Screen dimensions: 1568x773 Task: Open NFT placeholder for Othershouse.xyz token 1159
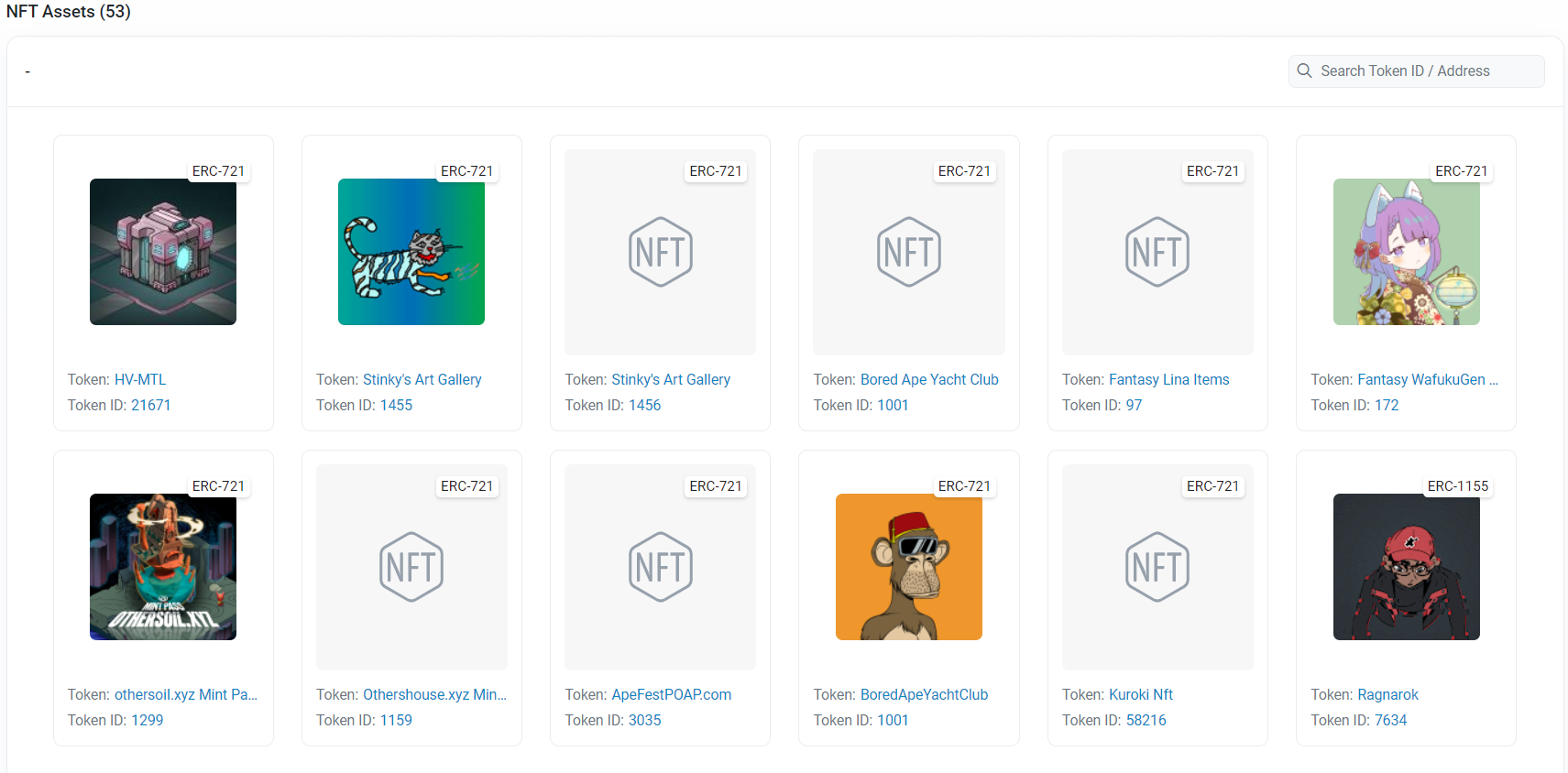coord(411,567)
